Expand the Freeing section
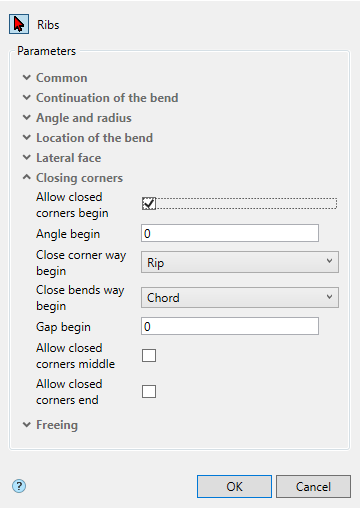The width and height of the screenshot is (360, 508). 27,425
